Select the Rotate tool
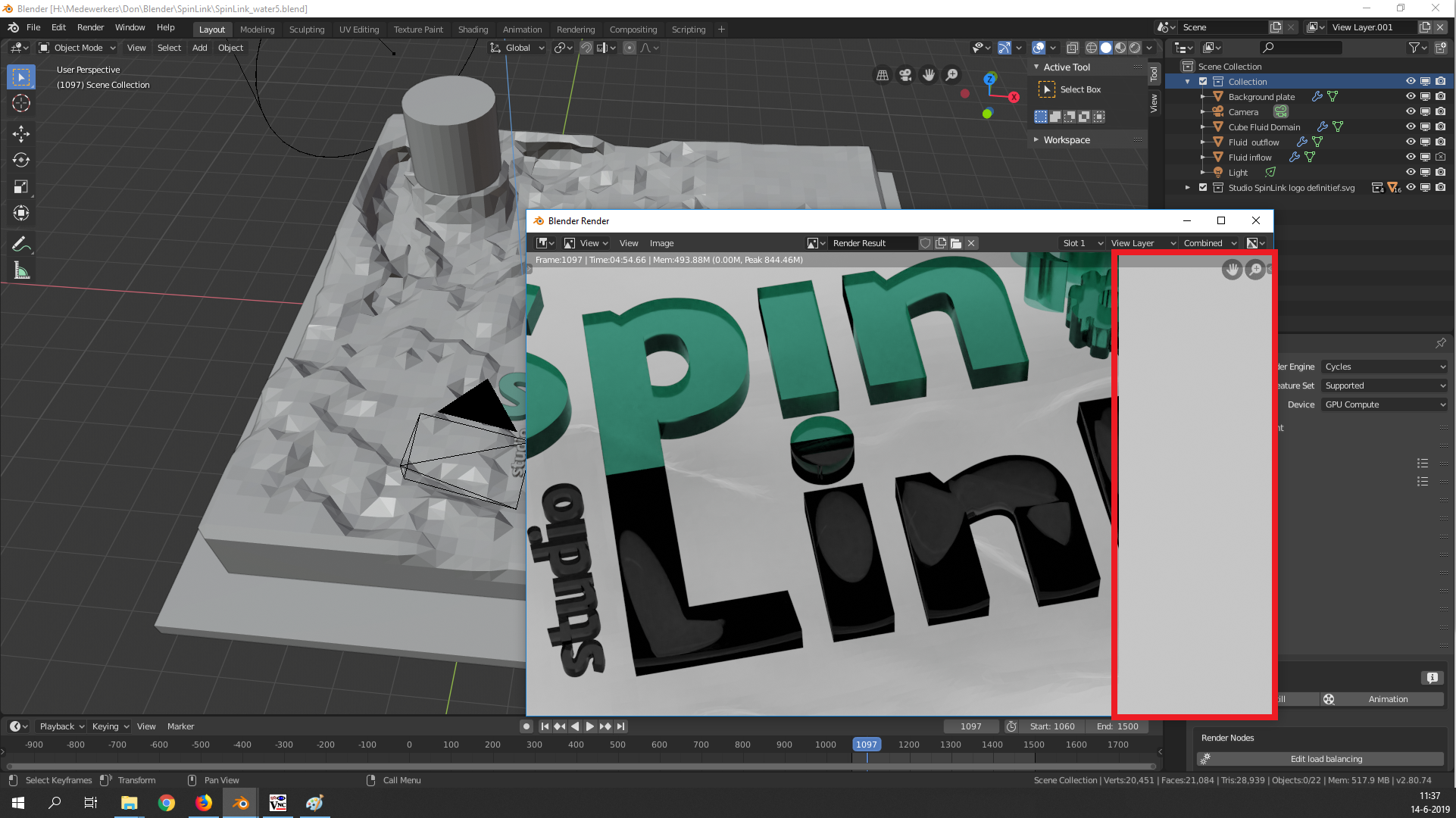This screenshot has height=818, width=1456. pyautogui.click(x=21, y=160)
